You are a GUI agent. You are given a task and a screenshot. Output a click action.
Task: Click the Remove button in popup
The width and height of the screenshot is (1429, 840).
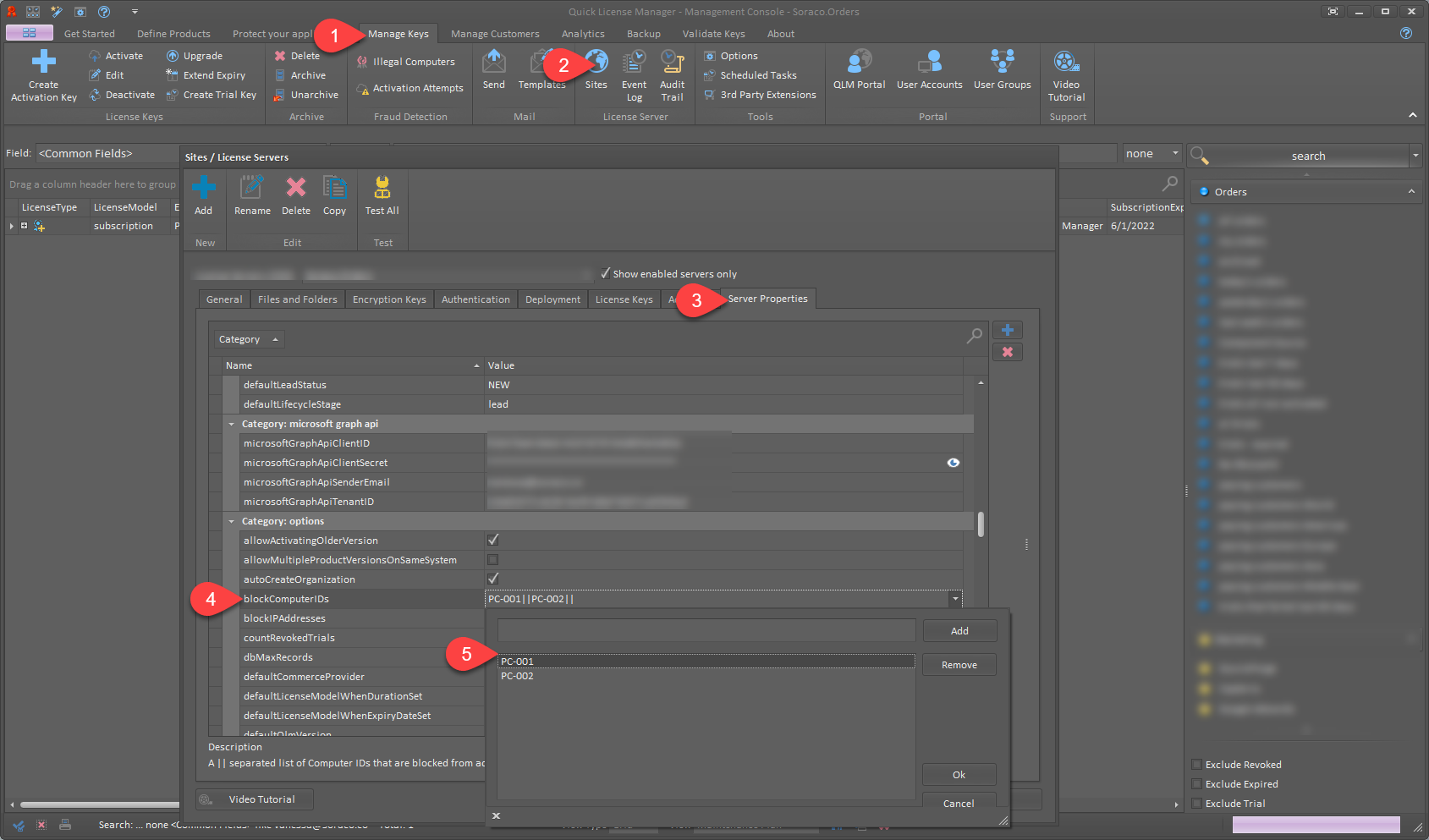[x=959, y=665]
